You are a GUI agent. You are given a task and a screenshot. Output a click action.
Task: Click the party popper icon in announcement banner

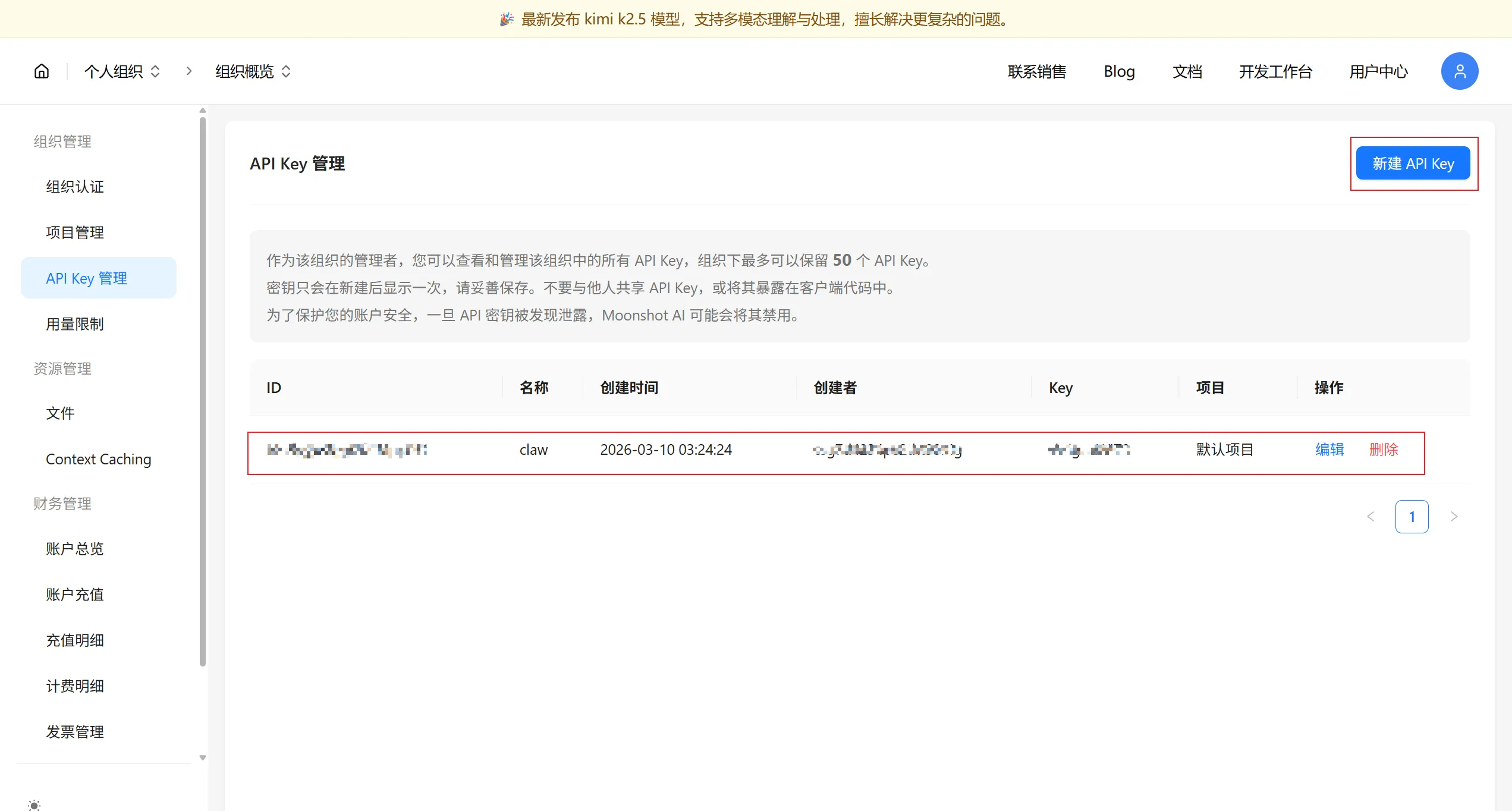[507, 20]
